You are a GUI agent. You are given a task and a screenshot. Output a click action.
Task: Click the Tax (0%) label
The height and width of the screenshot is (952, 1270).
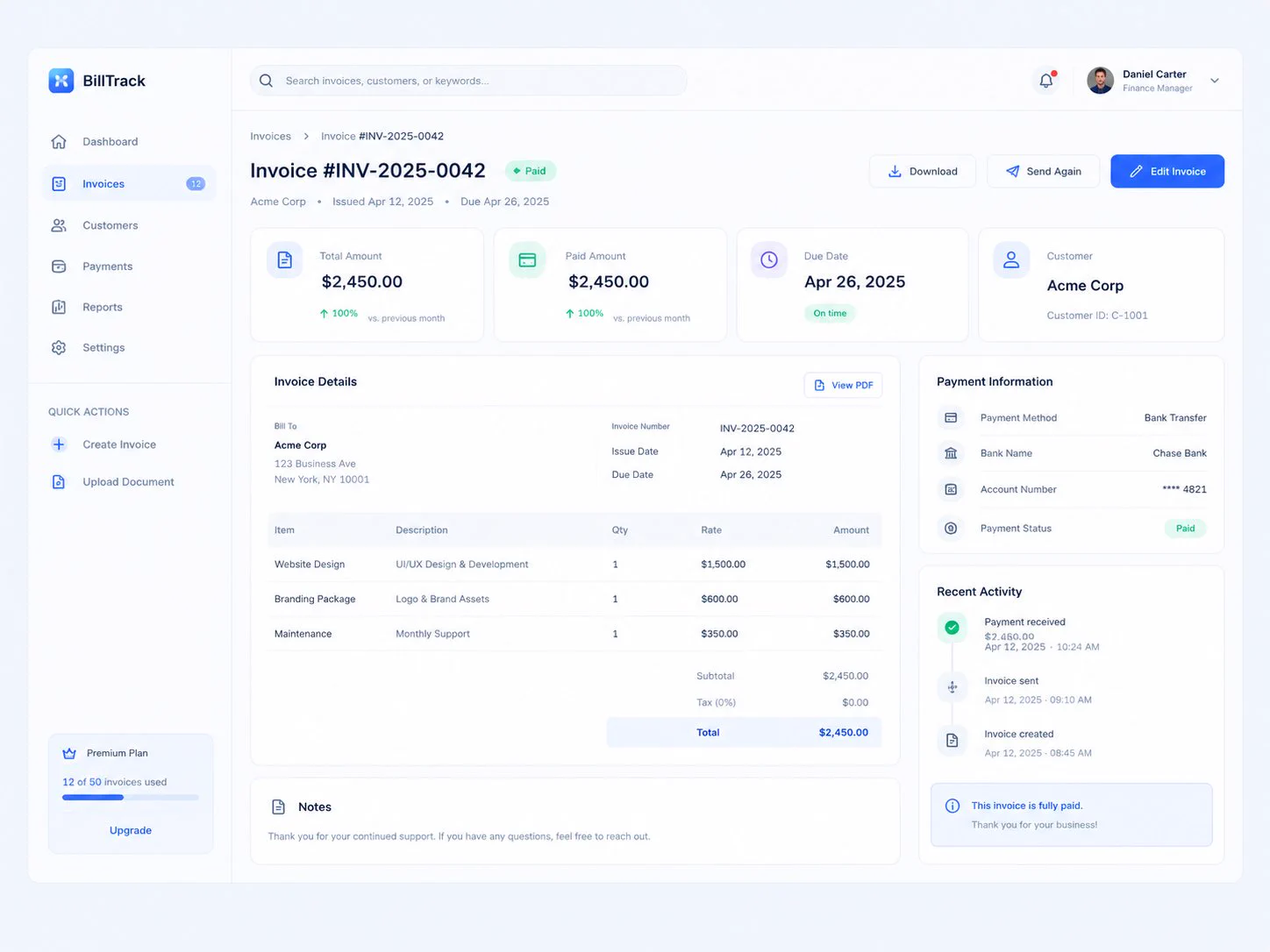point(716,703)
